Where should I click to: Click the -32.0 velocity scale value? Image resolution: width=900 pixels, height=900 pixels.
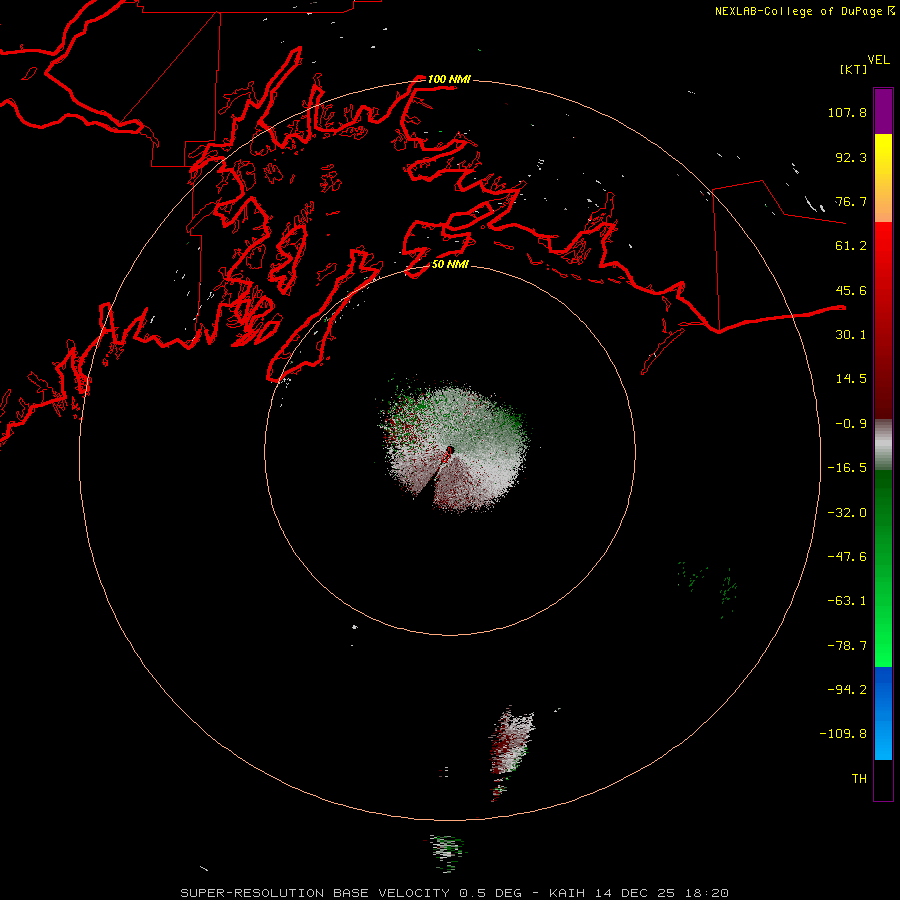coord(847,513)
